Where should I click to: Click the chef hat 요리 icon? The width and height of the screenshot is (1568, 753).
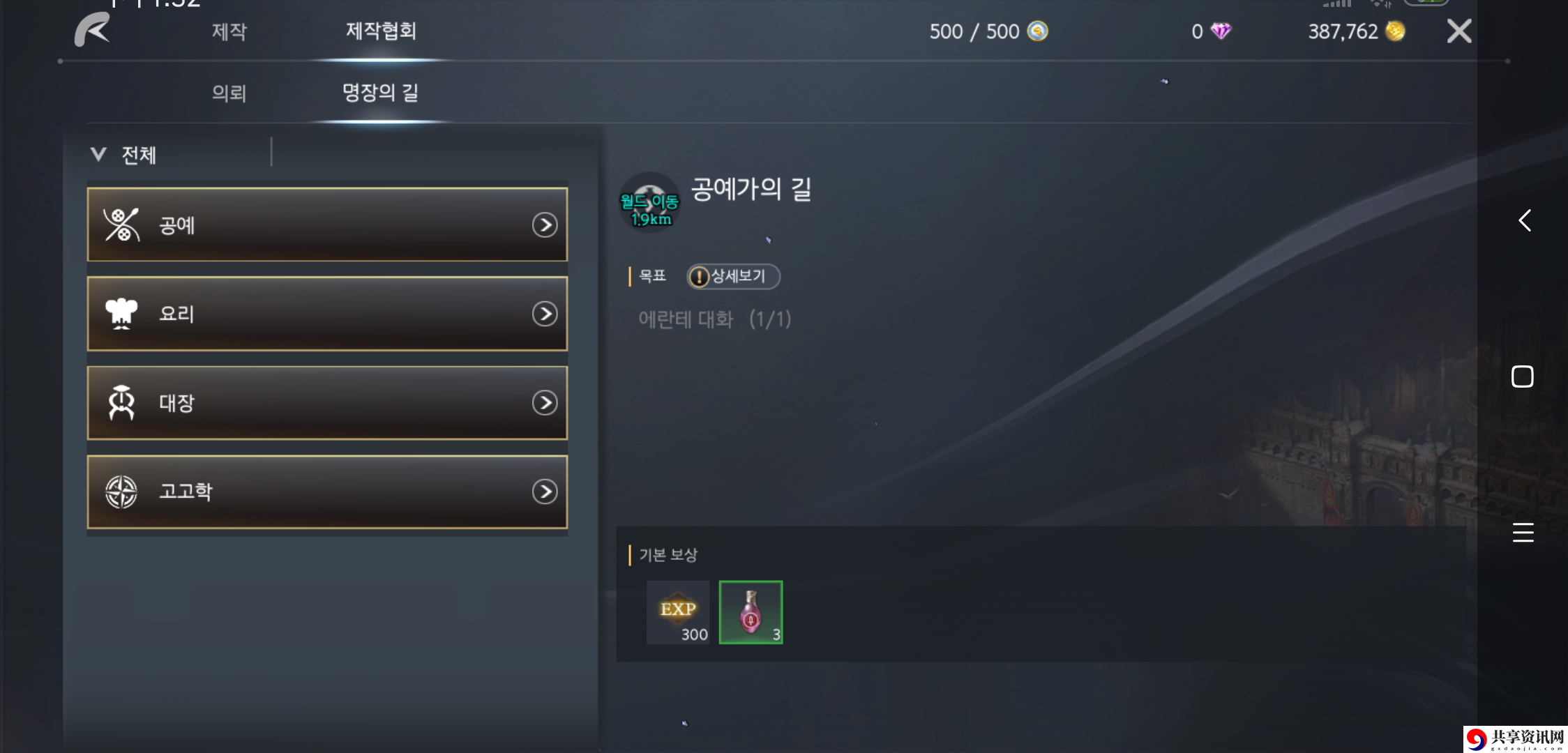pyautogui.click(x=121, y=314)
